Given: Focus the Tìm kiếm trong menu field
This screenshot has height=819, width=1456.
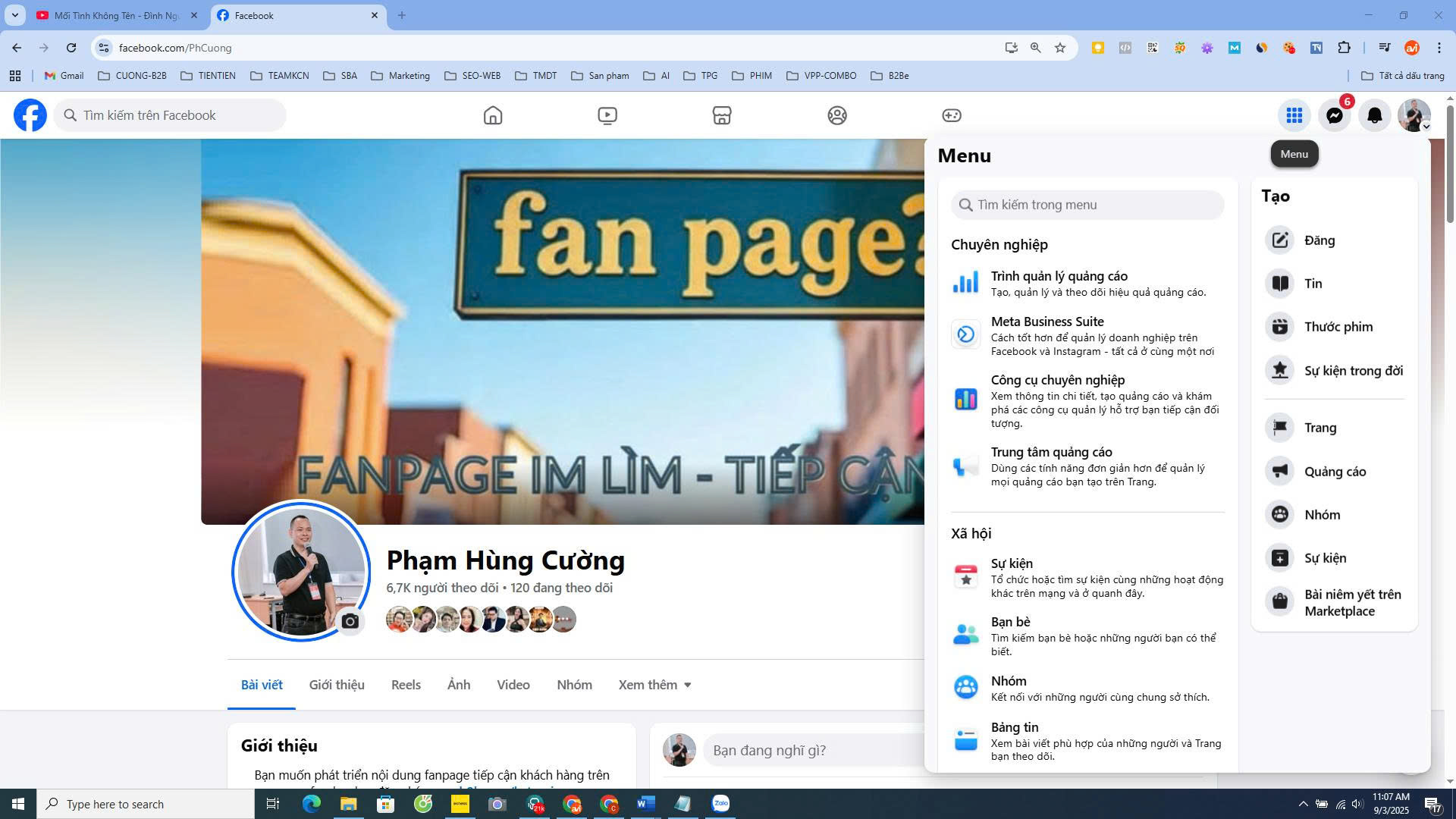Looking at the screenshot, I should (1087, 205).
